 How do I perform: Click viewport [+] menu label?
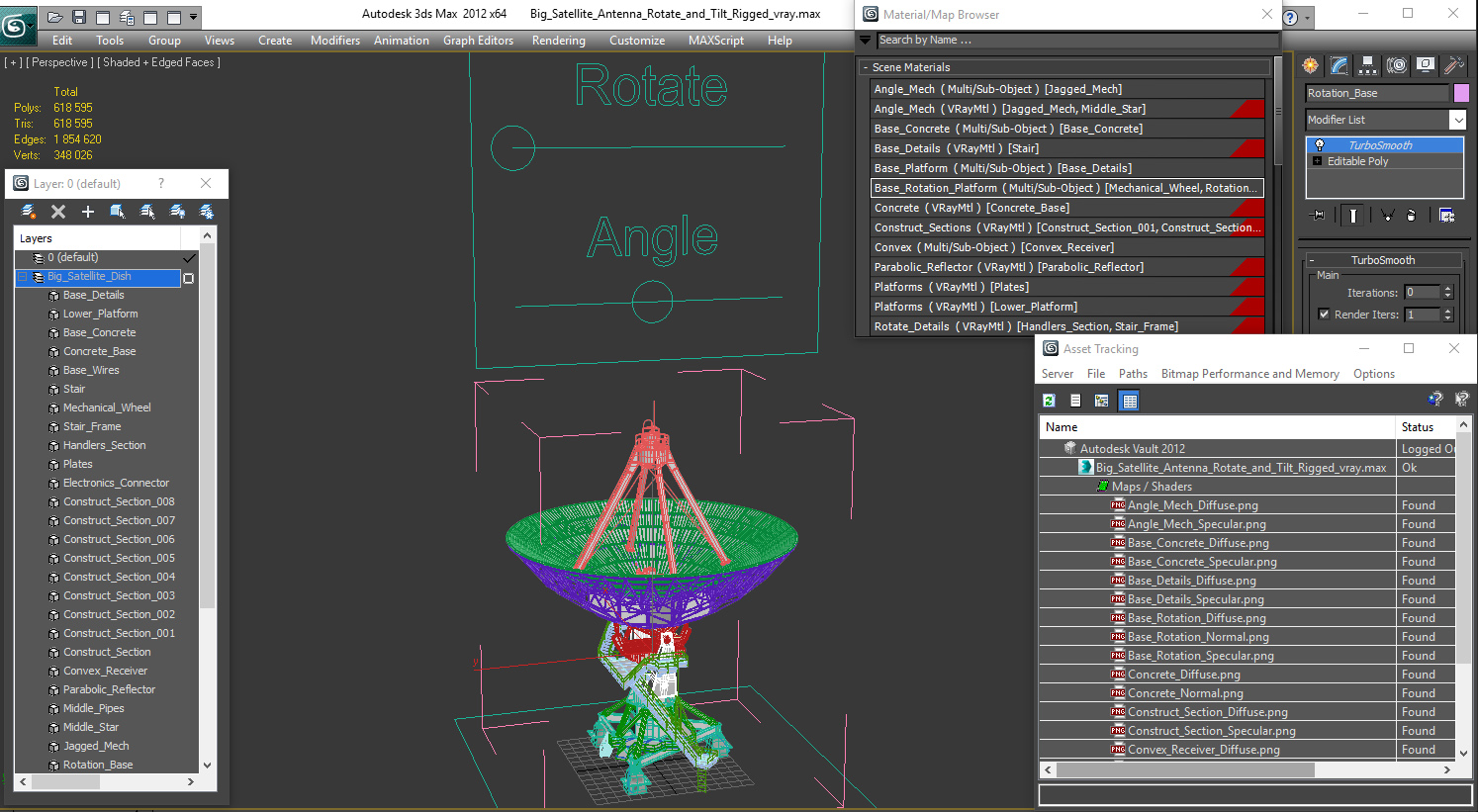13,62
